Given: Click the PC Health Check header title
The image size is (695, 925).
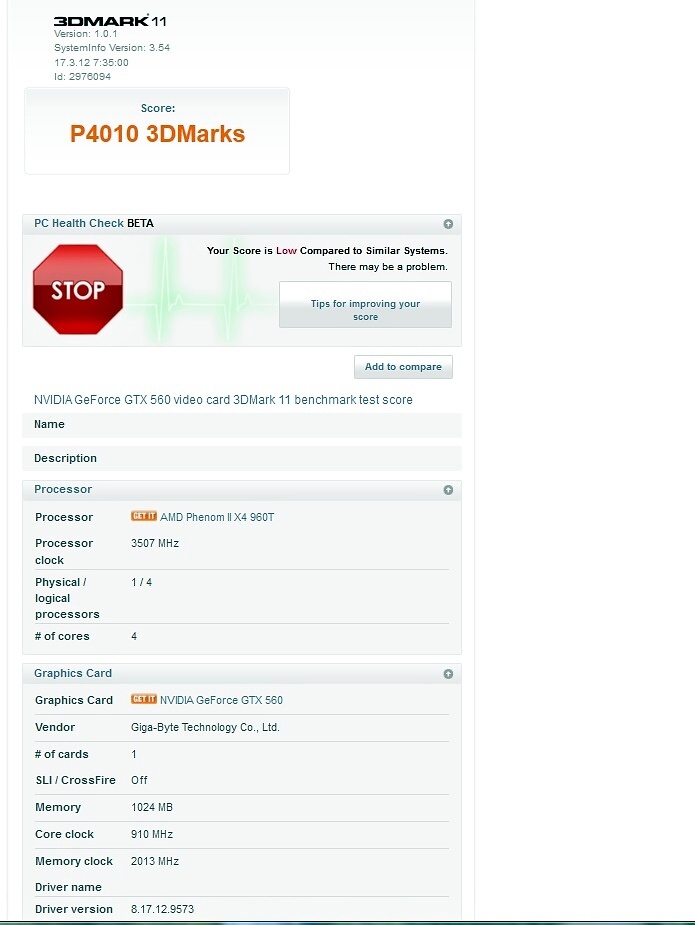Looking at the screenshot, I should pyautogui.click(x=94, y=224).
